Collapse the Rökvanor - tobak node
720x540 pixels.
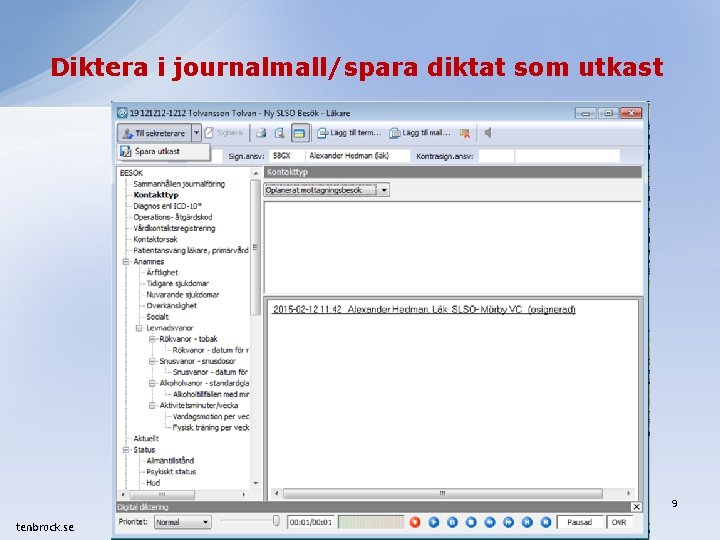152,339
